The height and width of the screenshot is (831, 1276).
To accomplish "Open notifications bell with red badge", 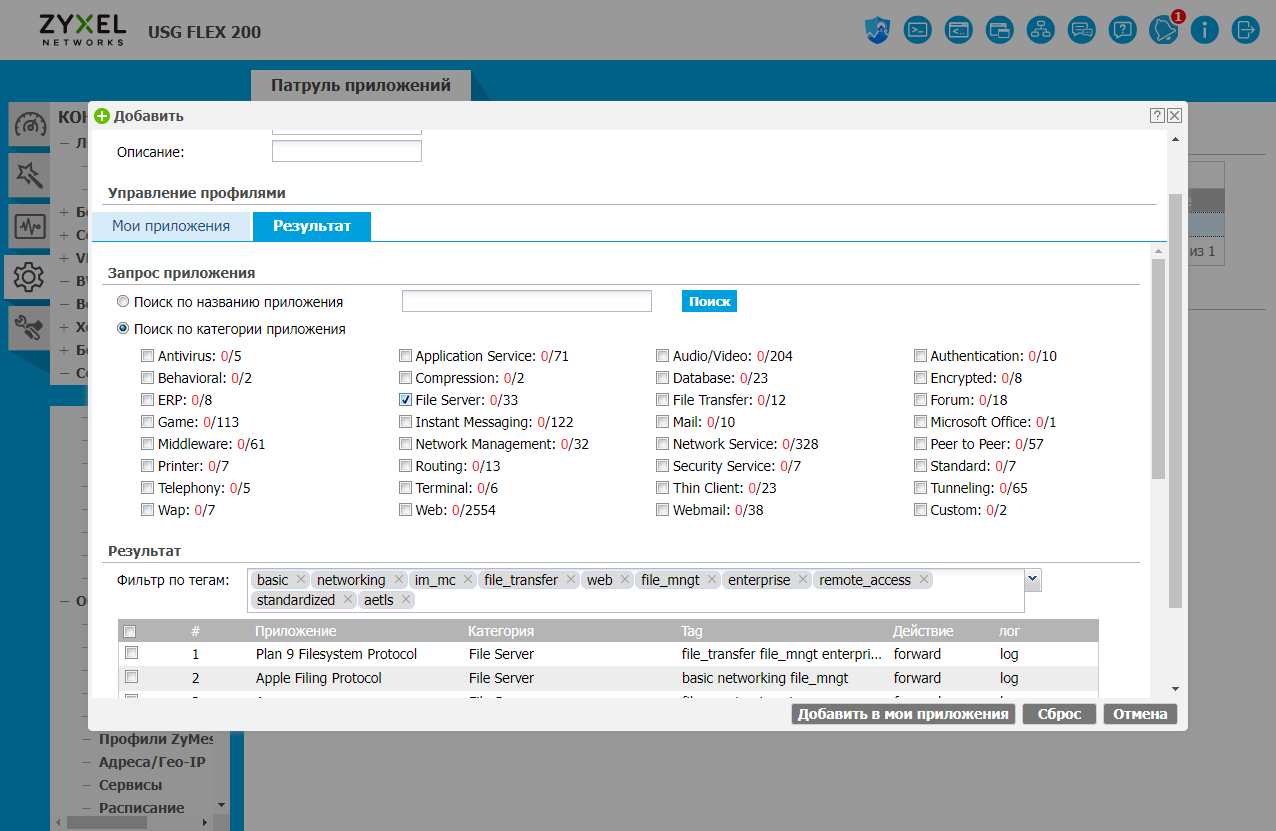I will (x=1164, y=30).
